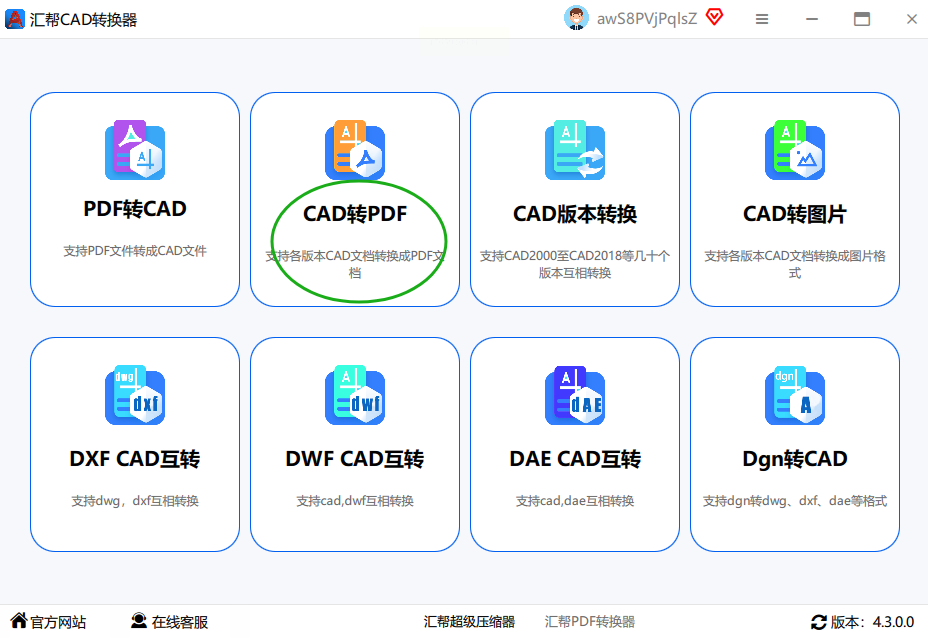Click the Dgn转CAD dgn icon
The height and width of the screenshot is (643, 928).
(795, 395)
